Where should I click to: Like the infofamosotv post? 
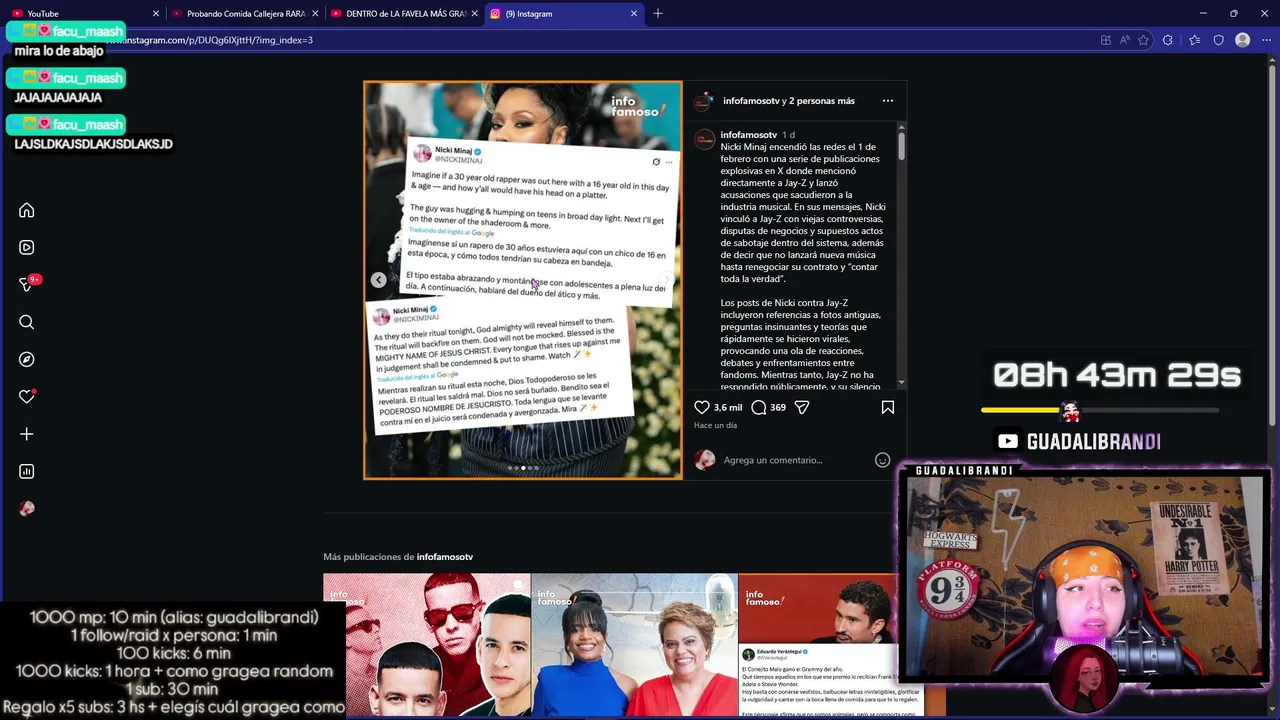(x=702, y=407)
